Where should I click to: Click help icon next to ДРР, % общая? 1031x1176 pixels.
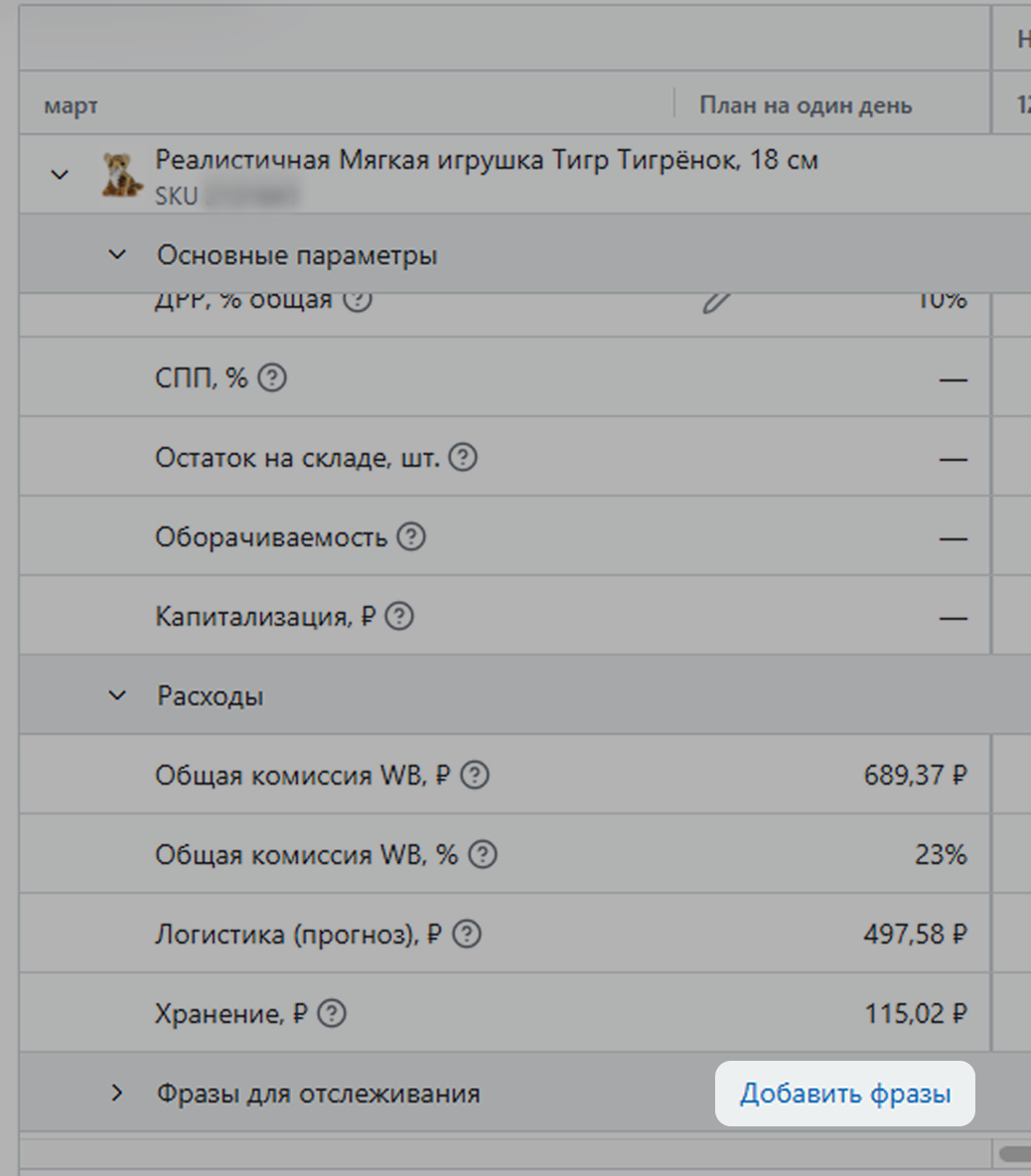(x=358, y=300)
